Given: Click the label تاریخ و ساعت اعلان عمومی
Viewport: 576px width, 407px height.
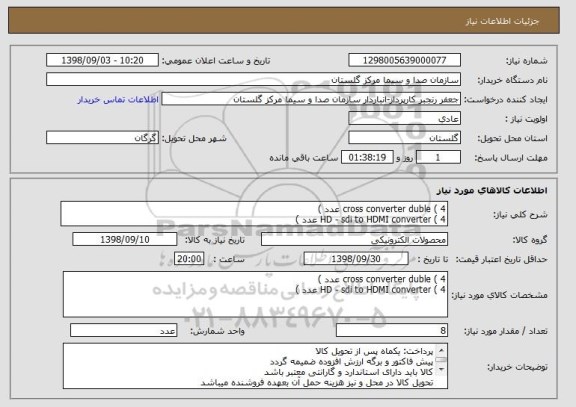Looking at the screenshot, I should coord(216,61).
